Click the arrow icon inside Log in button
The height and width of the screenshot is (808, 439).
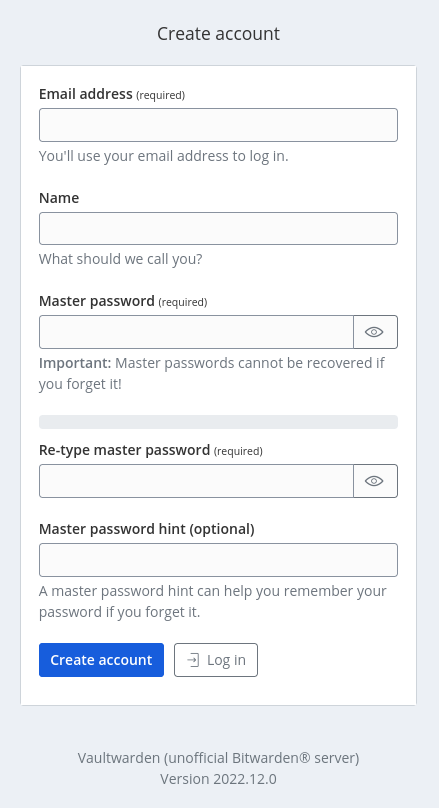point(193,660)
